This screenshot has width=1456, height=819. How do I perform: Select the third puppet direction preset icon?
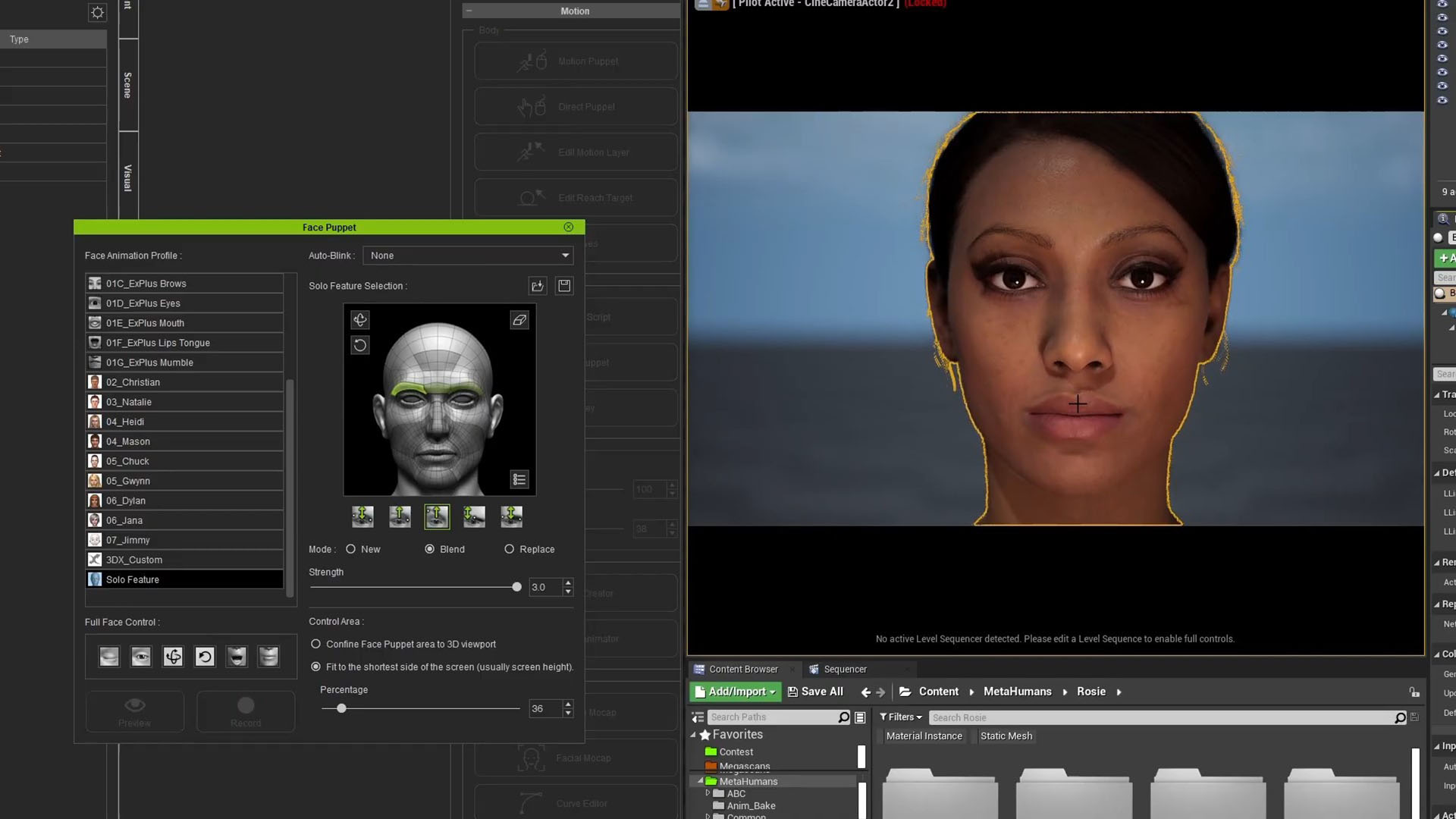pos(437,516)
